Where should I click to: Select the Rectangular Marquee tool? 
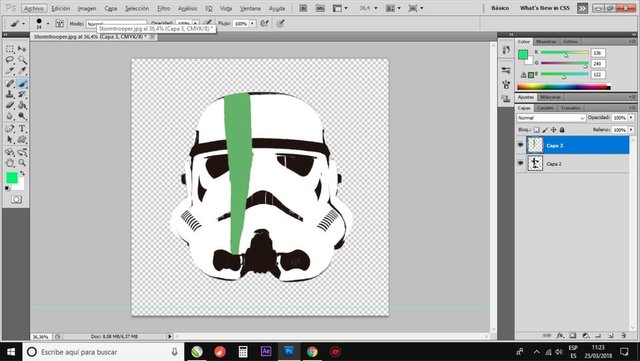(10, 49)
